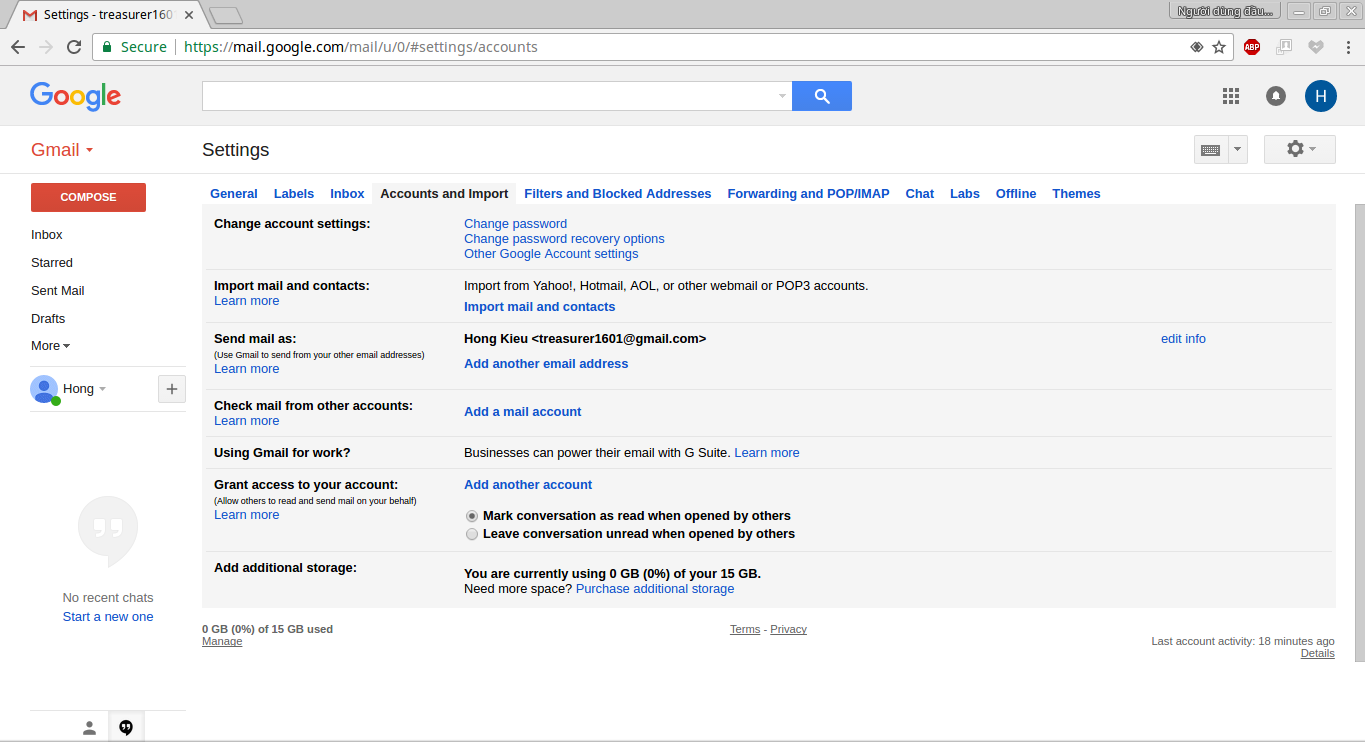Open Starred messages
Image resolution: width=1365 pixels, height=742 pixels.
(x=52, y=263)
